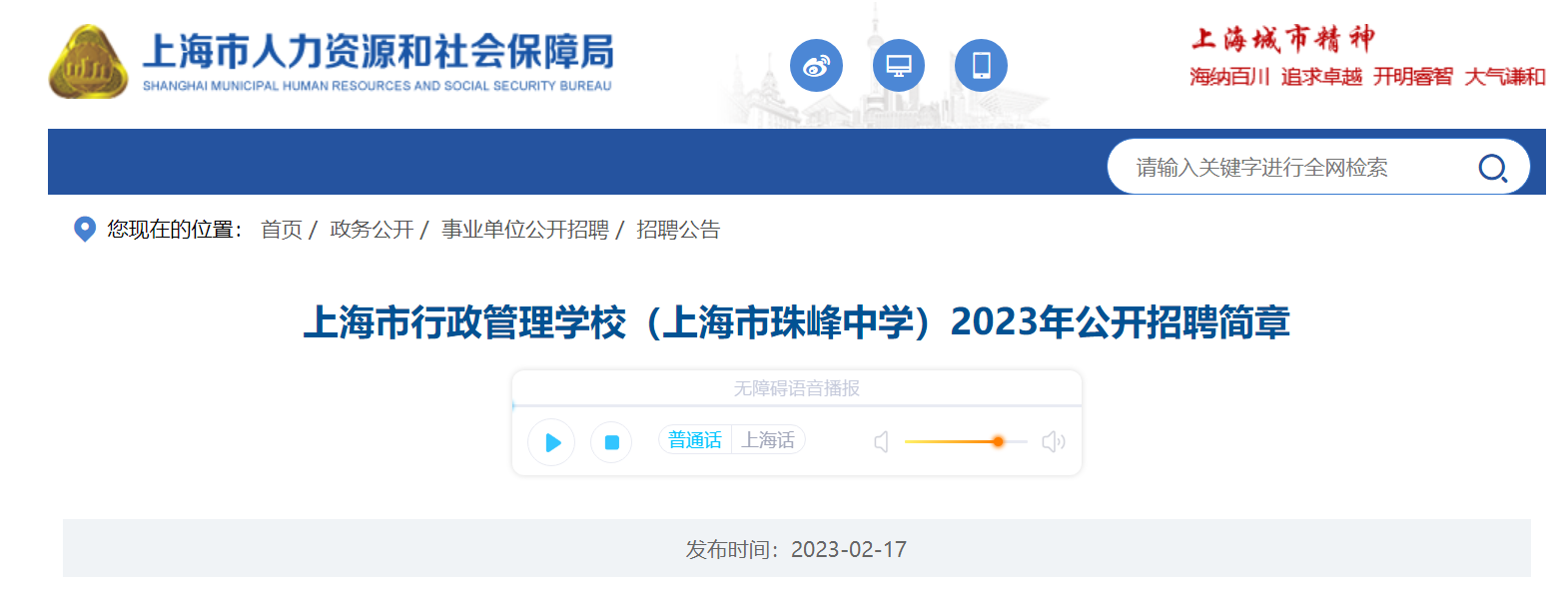Screen dimensions: 1568x592
Task: Open the Weibo icon link
Action: click(x=816, y=66)
